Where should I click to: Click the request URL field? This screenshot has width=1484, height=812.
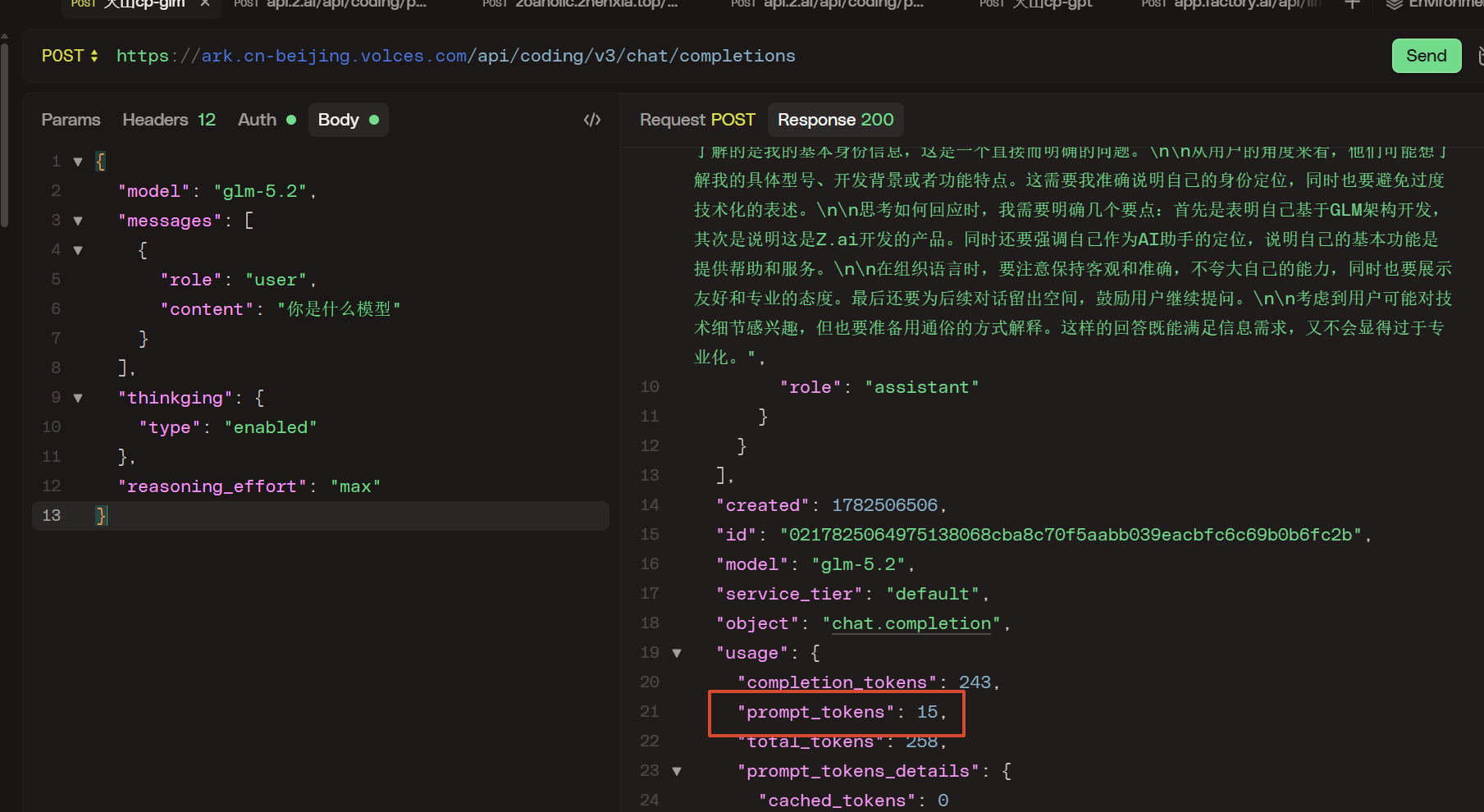tap(455, 56)
